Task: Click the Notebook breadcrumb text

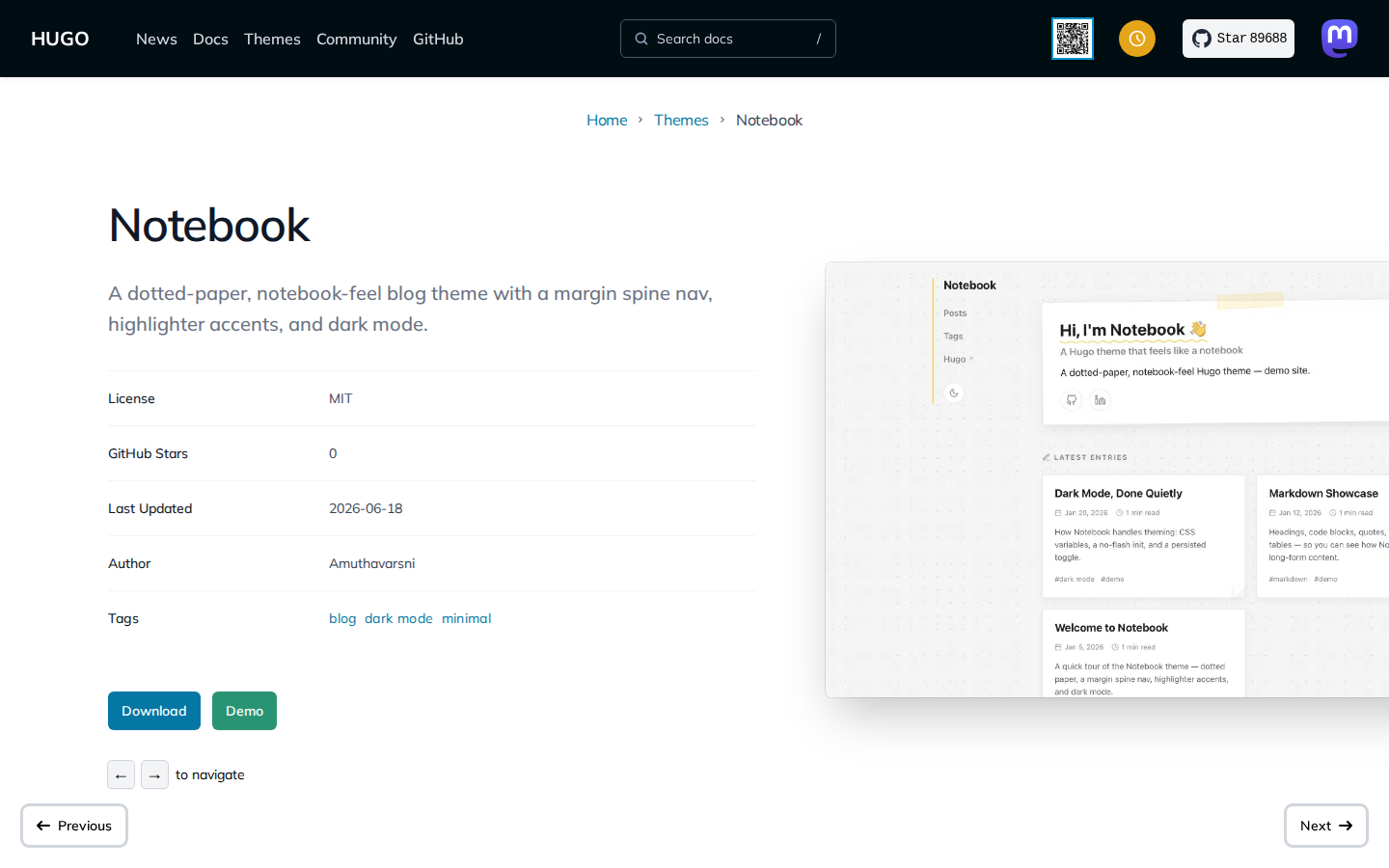Action: [x=769, y=120]
